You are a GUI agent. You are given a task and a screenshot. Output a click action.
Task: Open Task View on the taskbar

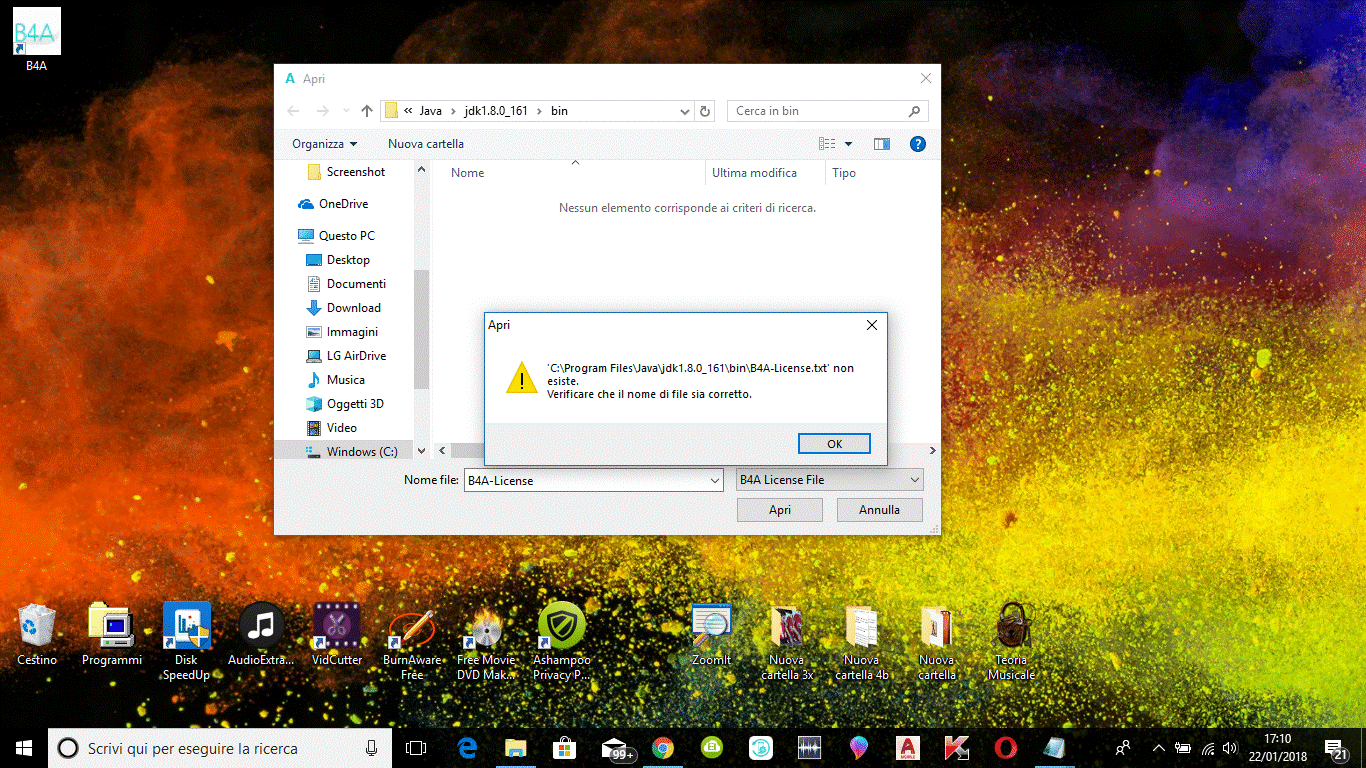click(x=416, y=748)
